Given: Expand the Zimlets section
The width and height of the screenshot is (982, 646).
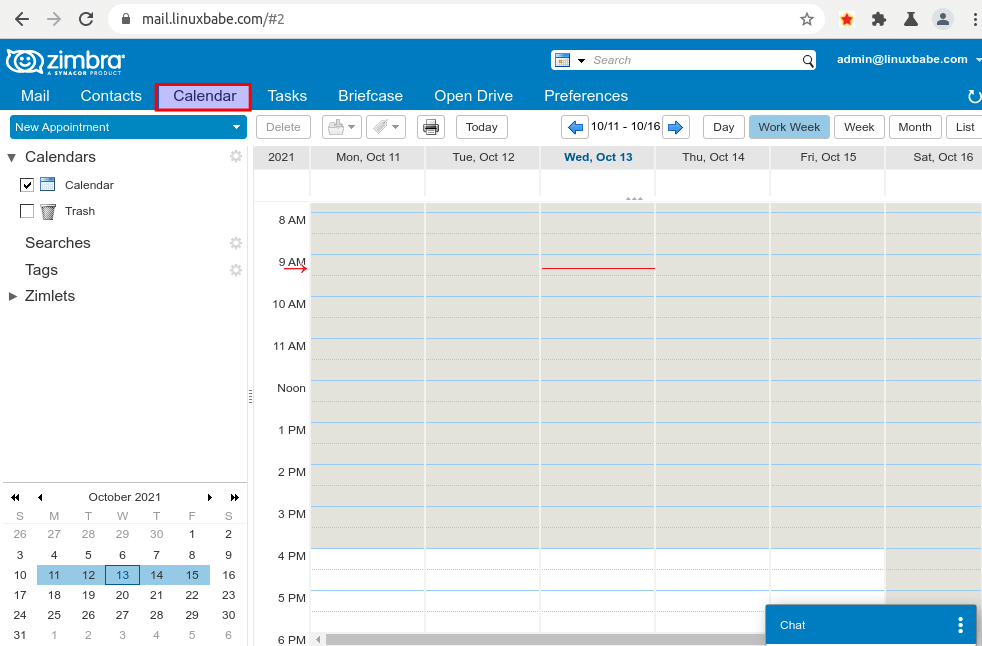Looking at the screenshot, I should (13, 296).
